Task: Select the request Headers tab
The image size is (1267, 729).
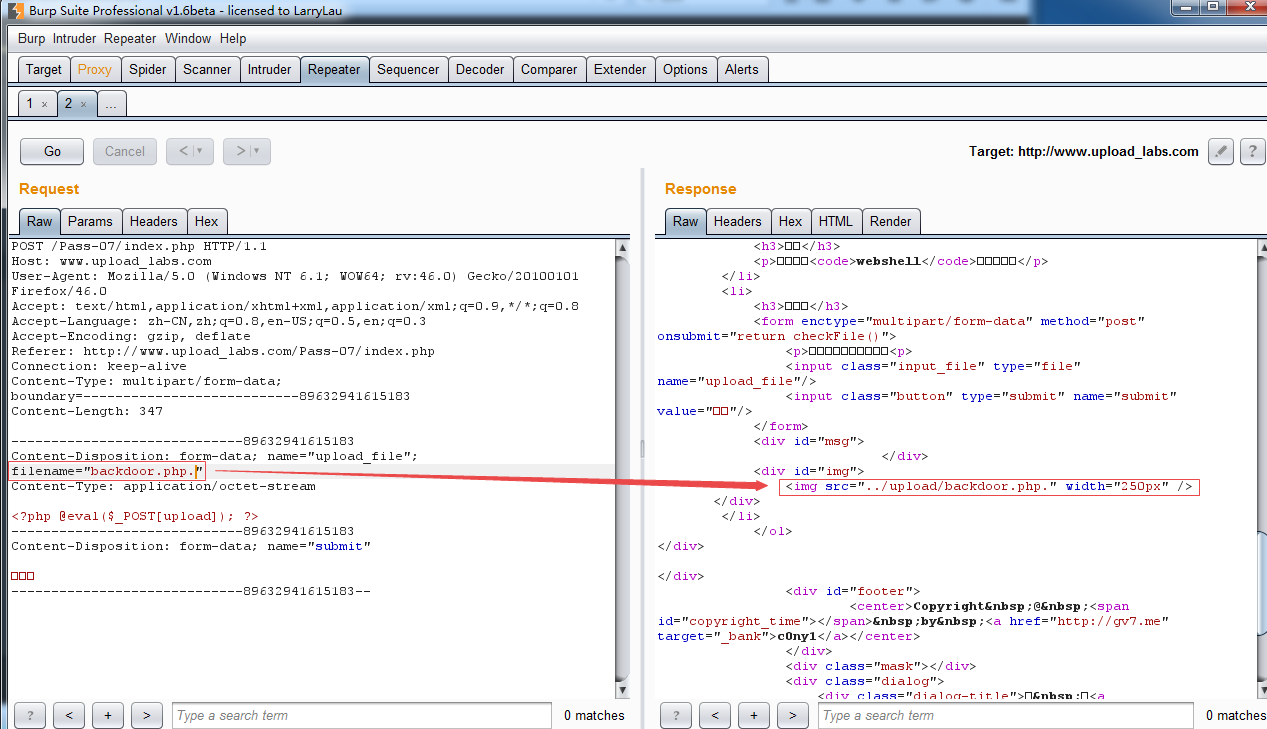Action: tap(154, 221)
